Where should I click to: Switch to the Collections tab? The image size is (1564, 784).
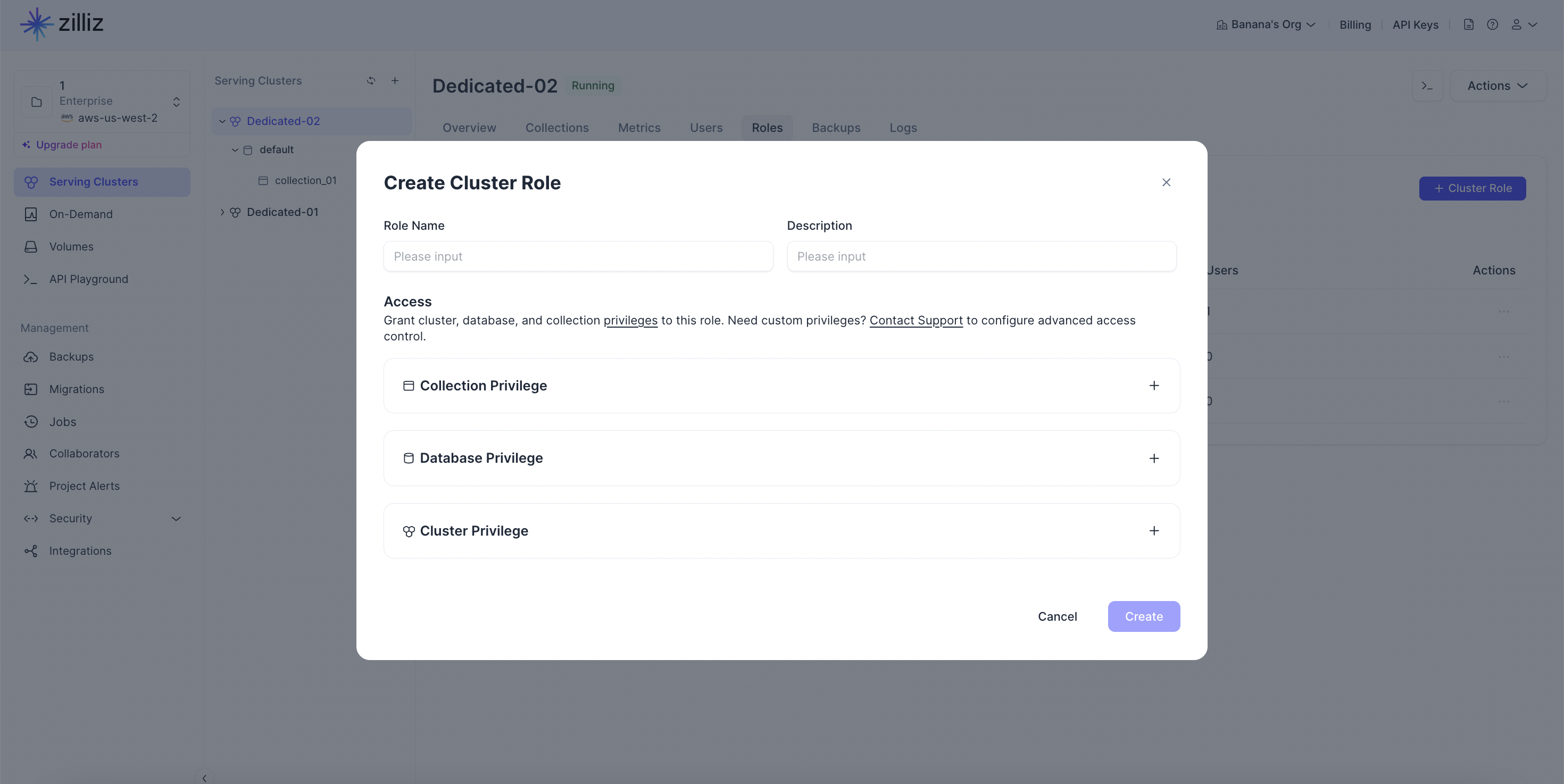557,128
